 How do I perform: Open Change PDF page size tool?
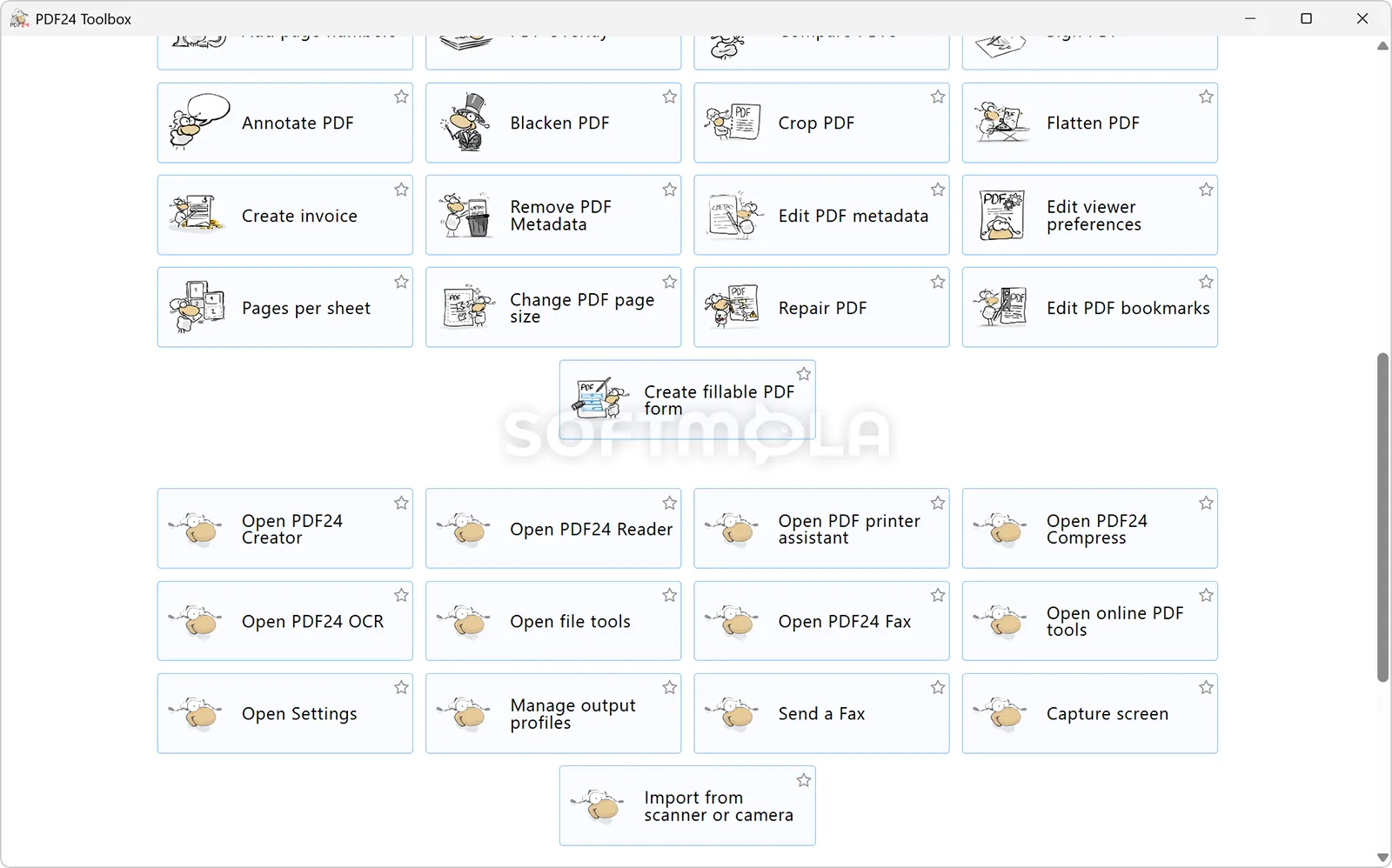[553, 308]
